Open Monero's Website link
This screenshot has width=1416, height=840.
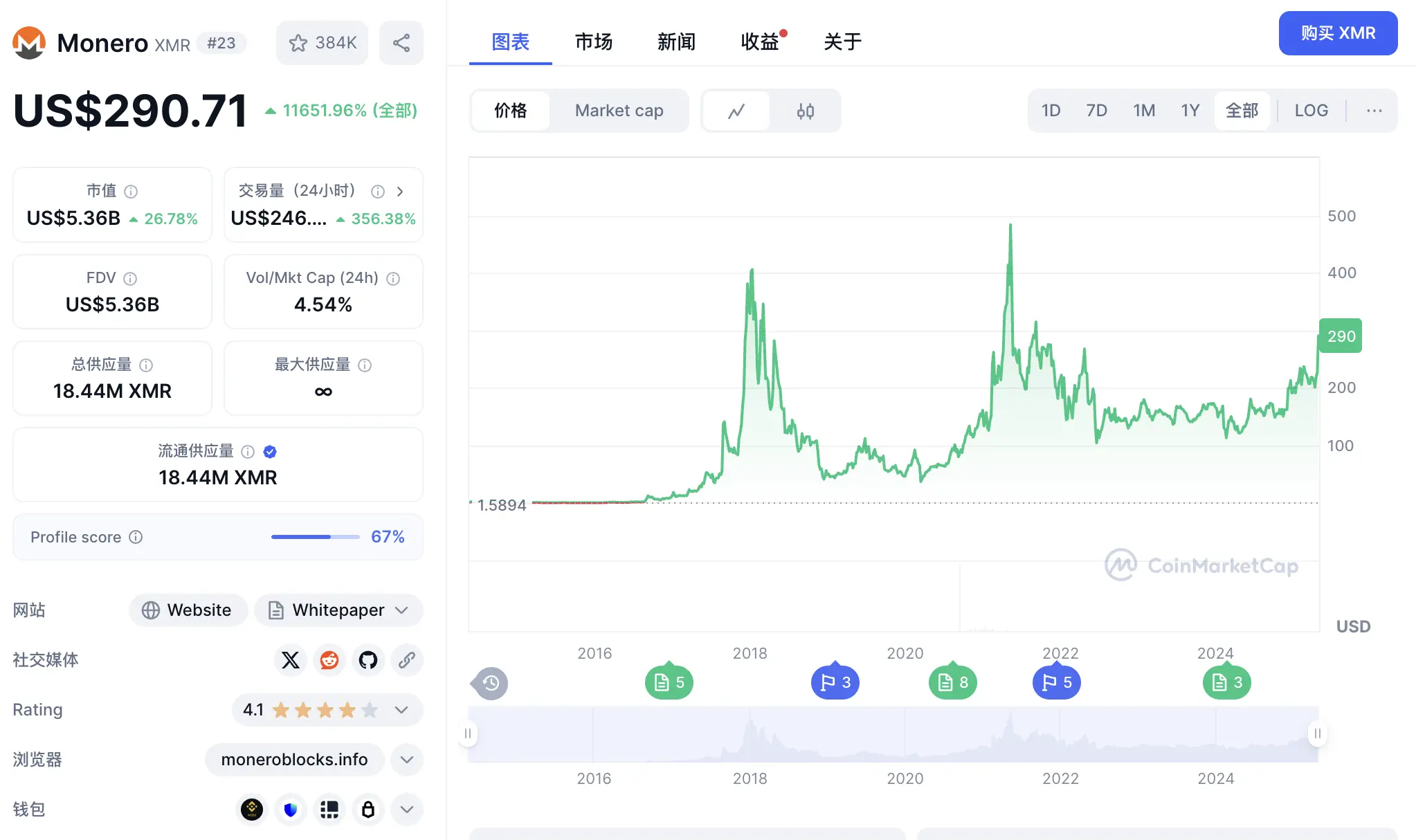tap(188, 610)
